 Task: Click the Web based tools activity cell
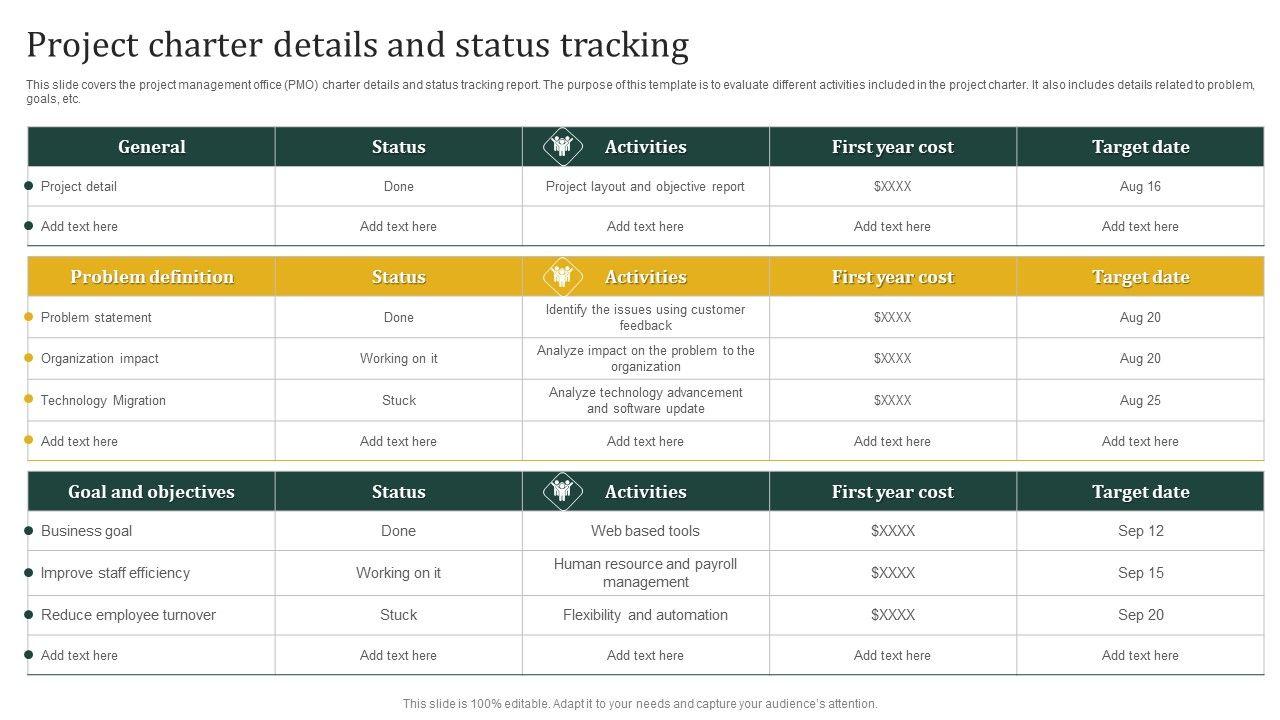pos(645,531)
